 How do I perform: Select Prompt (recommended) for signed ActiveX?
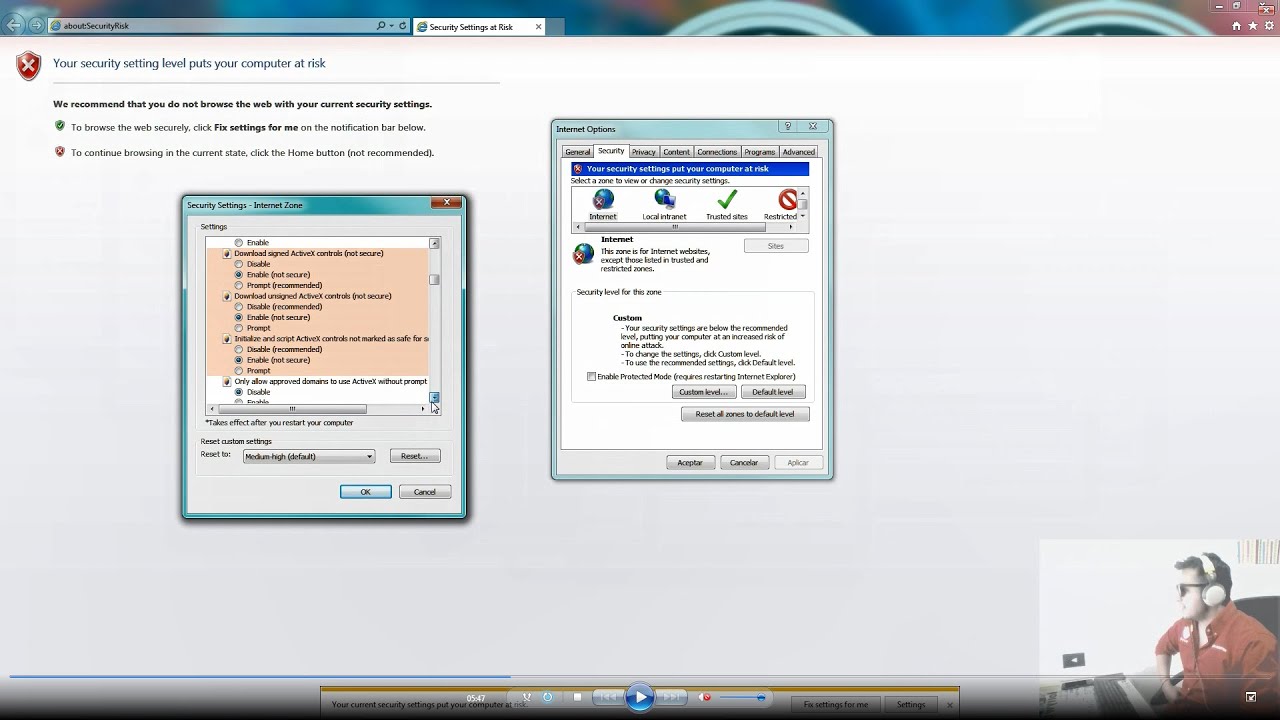tap(239, 285)
